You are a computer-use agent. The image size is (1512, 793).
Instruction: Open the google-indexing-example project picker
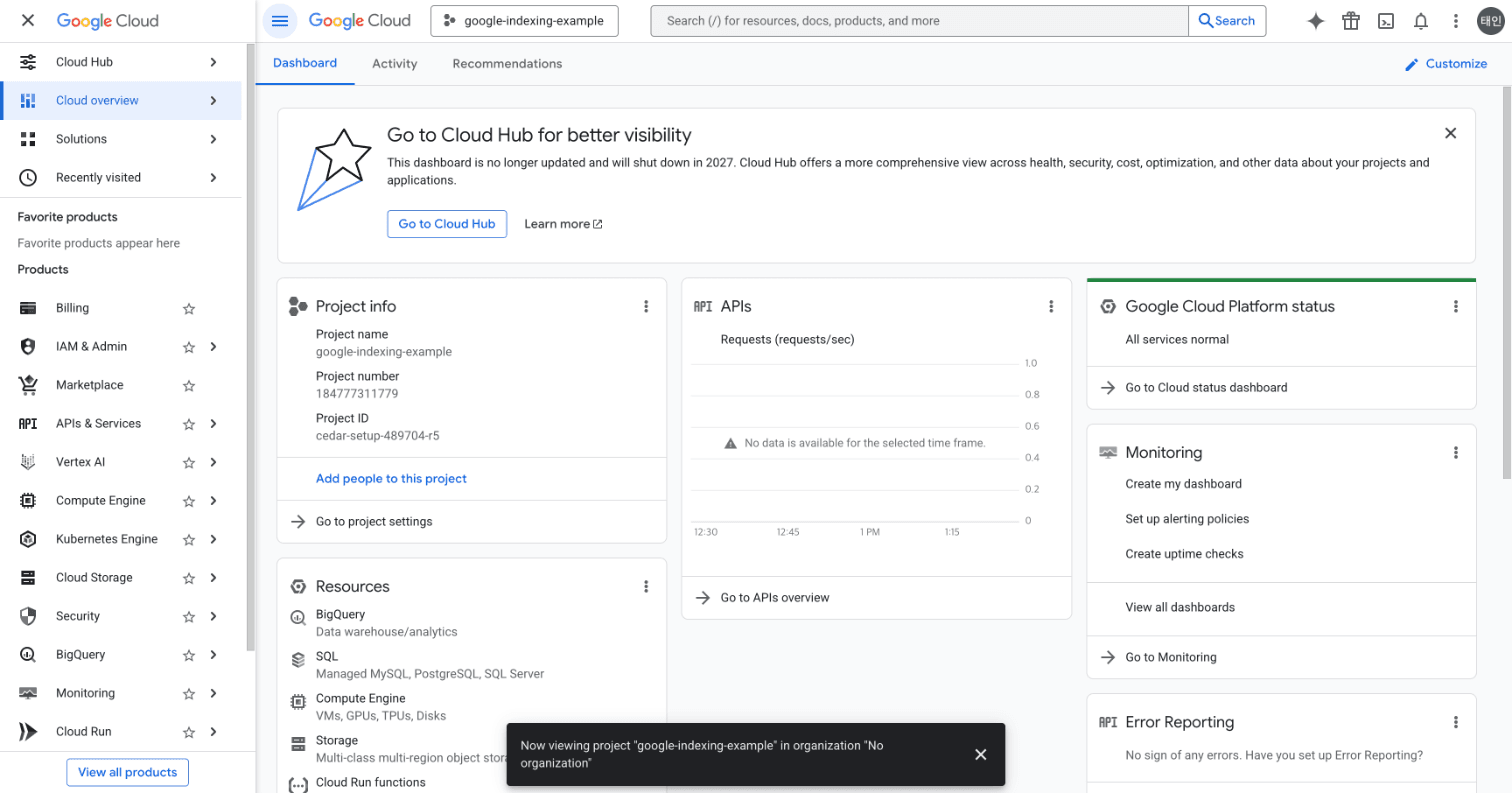point(524,21)
